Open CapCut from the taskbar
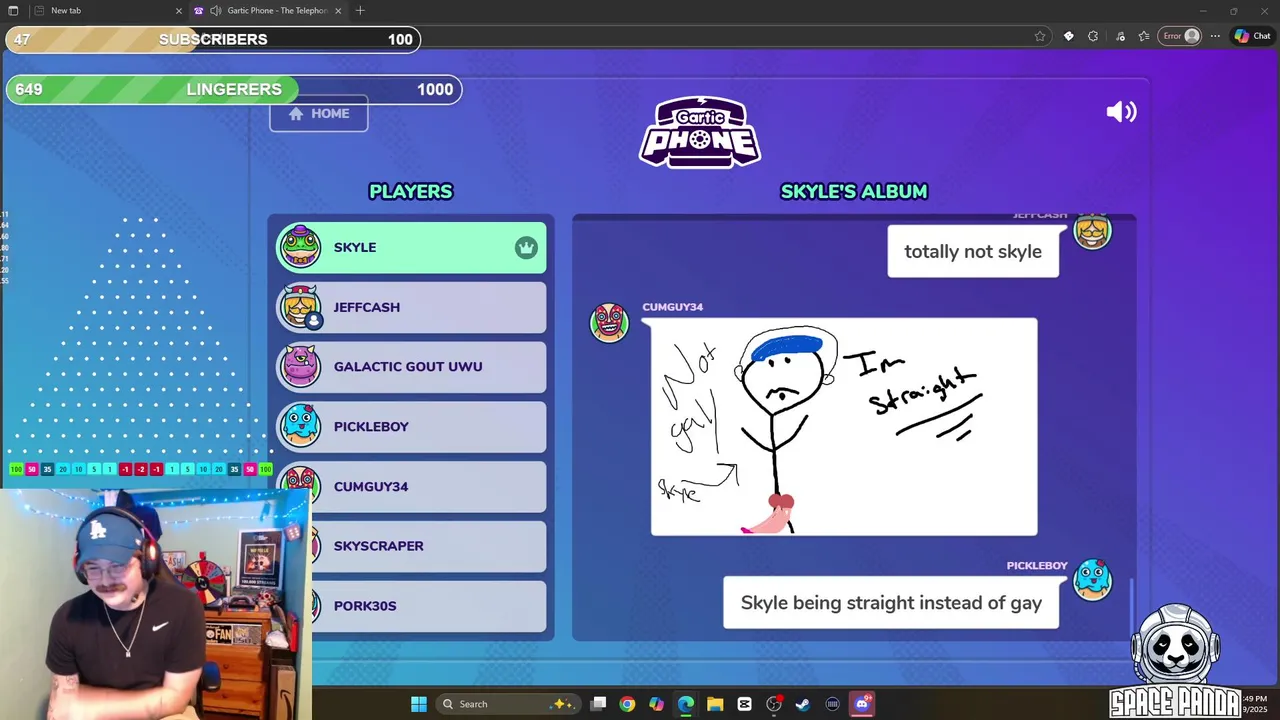 point(744,704)
